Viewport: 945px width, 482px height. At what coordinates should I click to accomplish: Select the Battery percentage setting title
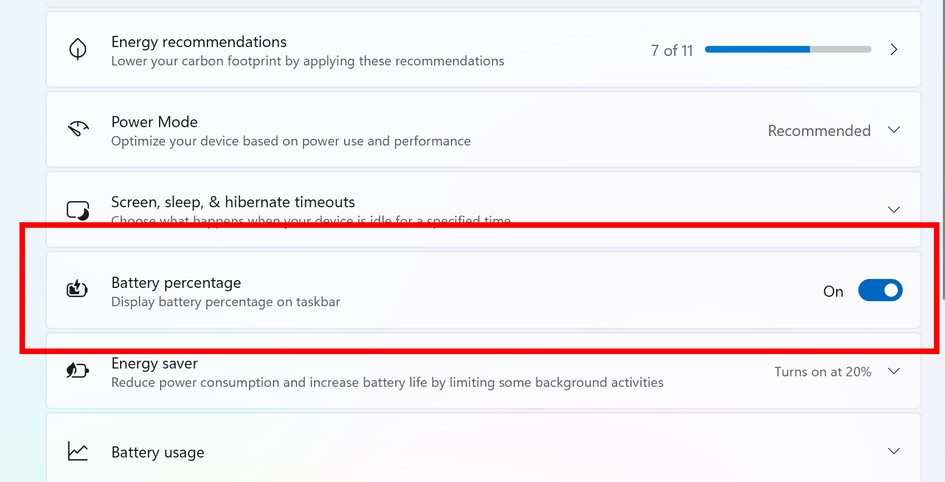176,283
